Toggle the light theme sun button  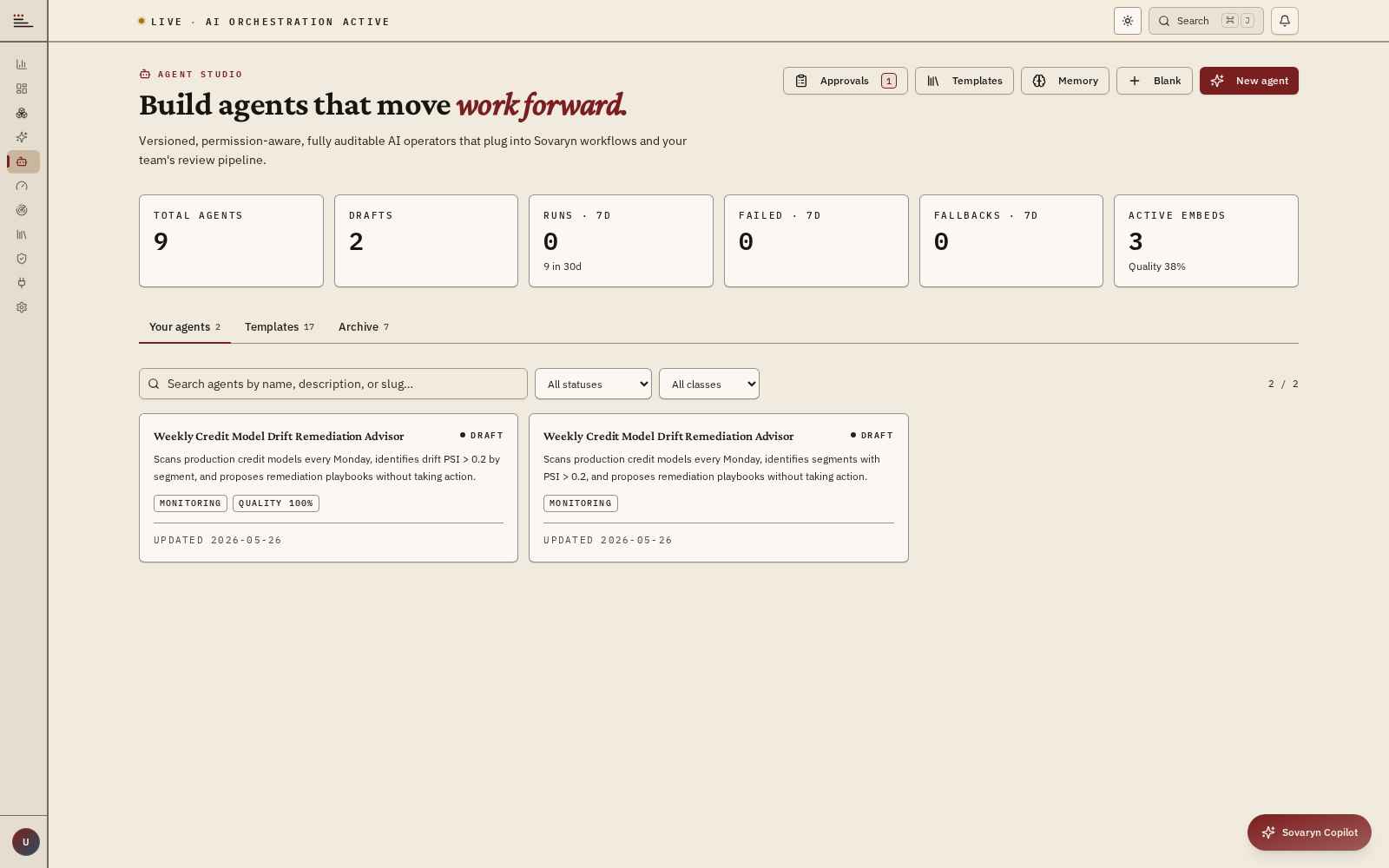coord(1128,21)
